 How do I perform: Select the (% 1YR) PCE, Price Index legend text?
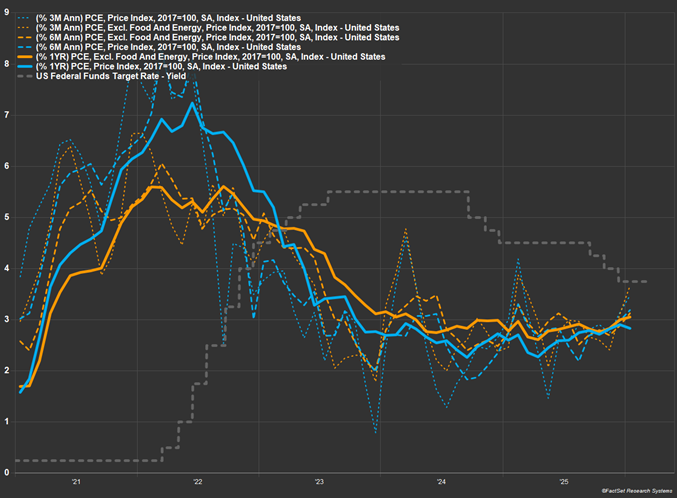(x=162, y=67)
